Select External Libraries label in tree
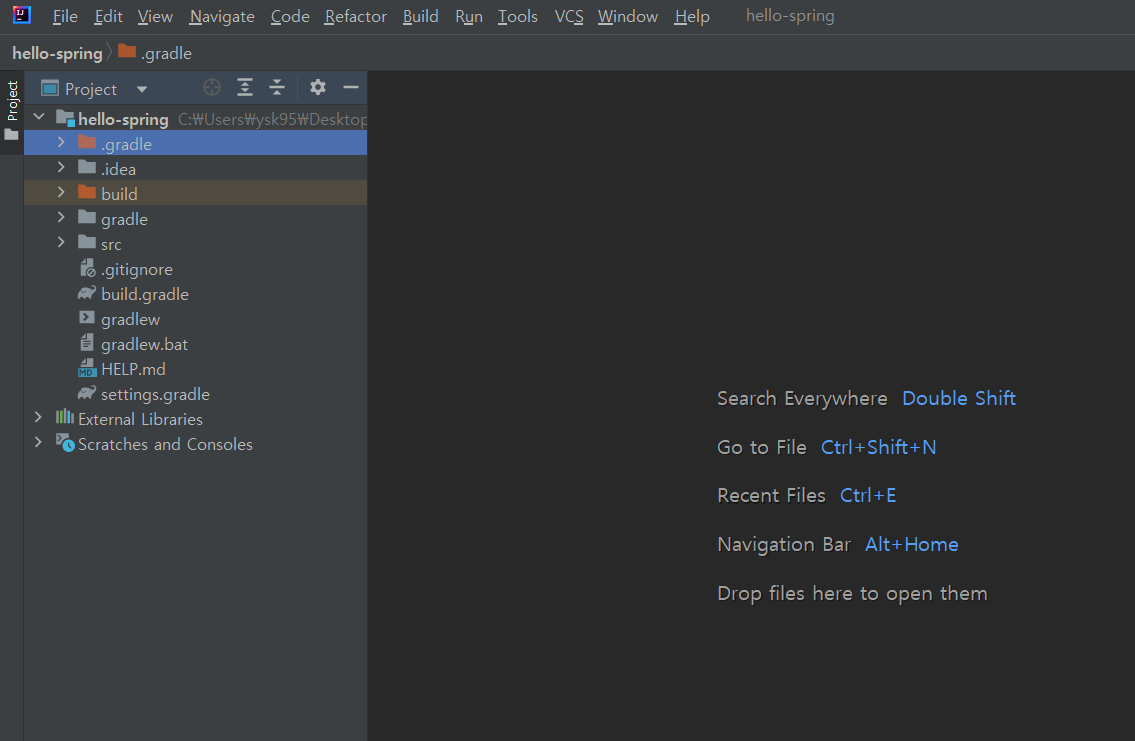Screen dimensions: 1135x741 point(140,420)
